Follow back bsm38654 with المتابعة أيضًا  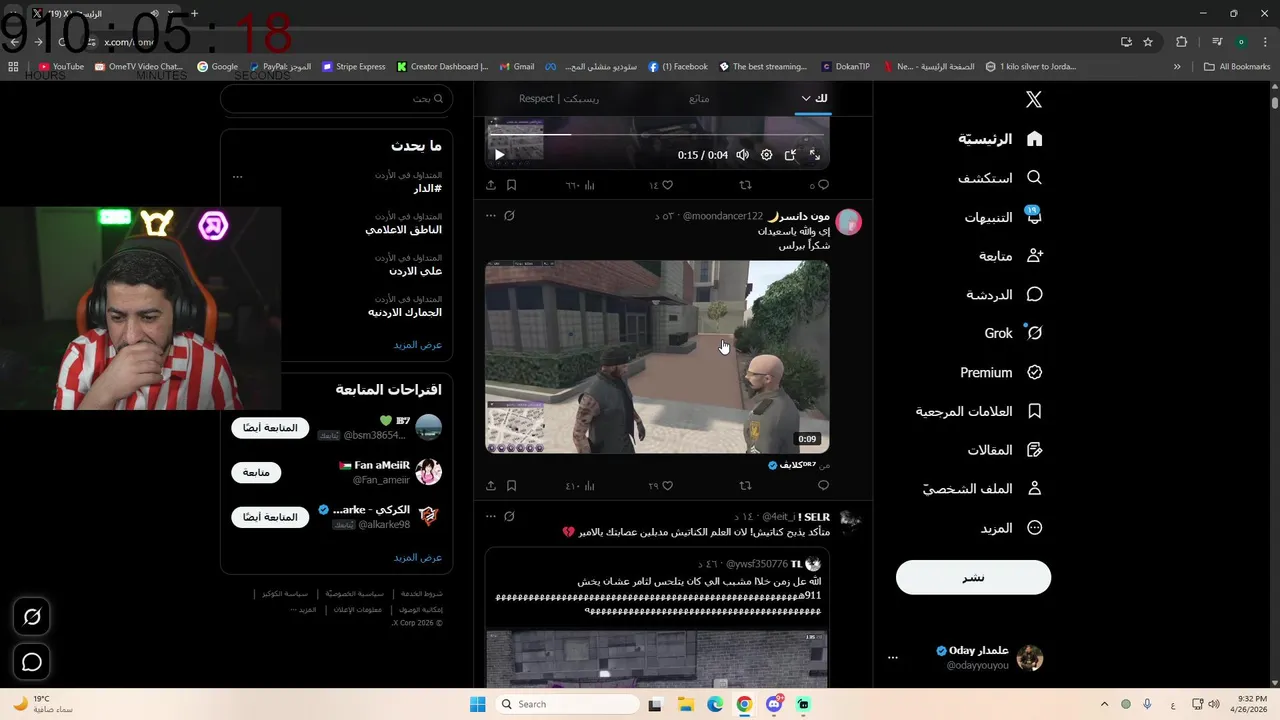coord(270,428)
